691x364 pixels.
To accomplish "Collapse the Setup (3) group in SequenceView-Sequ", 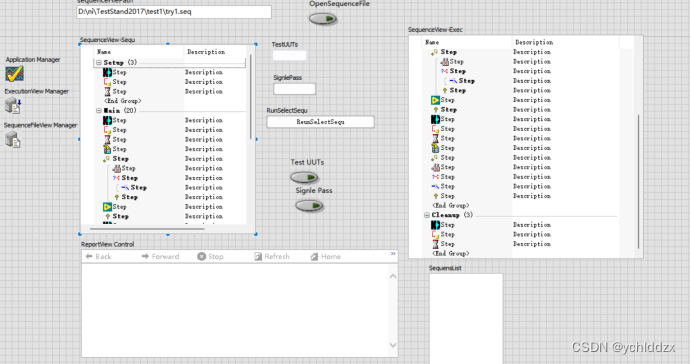I will [99, 63].
